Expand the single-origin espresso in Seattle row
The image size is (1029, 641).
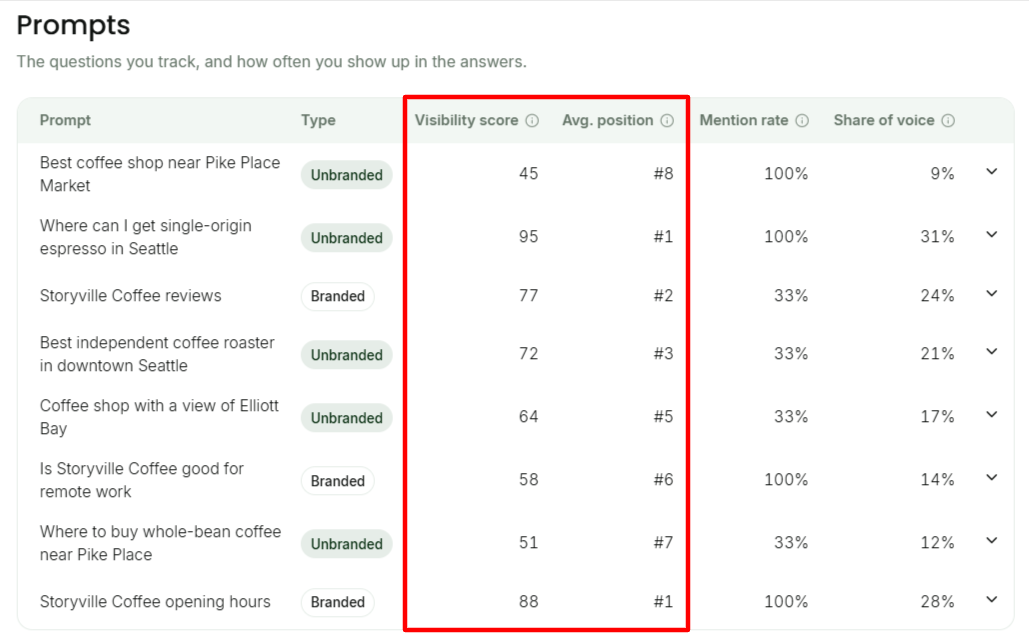[992, 235]
